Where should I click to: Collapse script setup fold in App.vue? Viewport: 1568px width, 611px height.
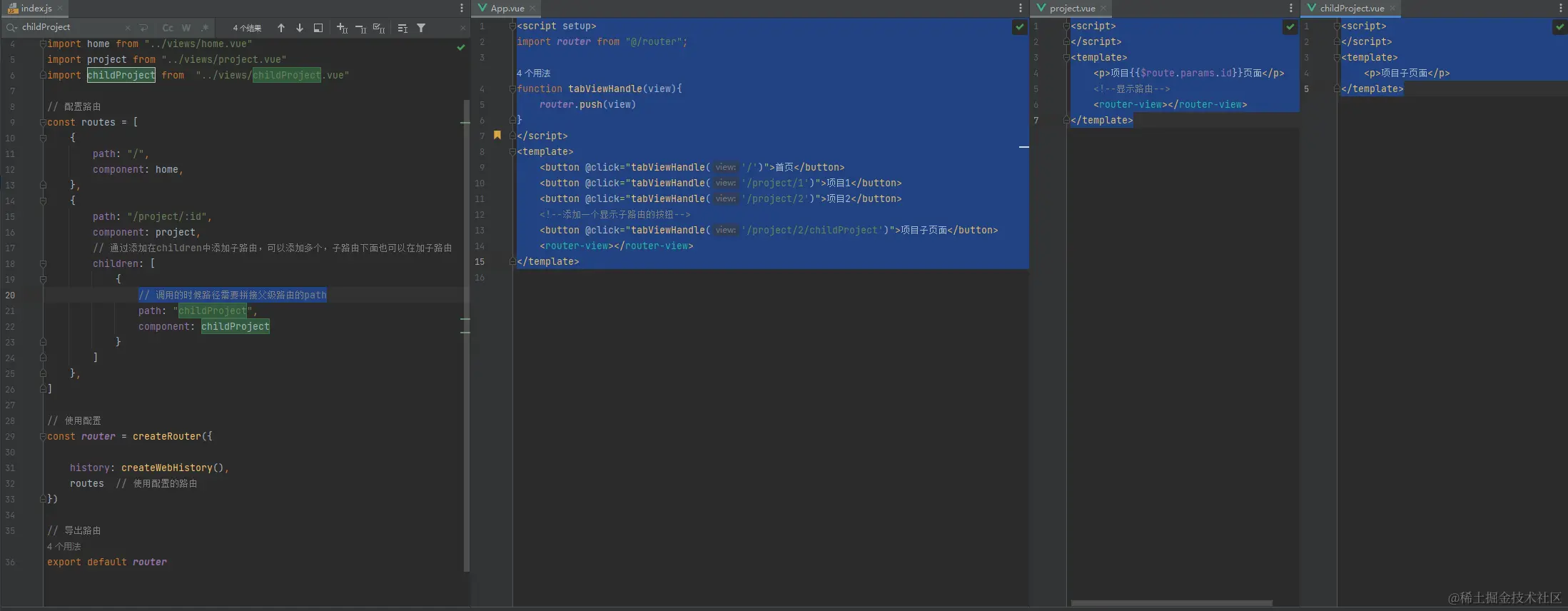point(512,26)
